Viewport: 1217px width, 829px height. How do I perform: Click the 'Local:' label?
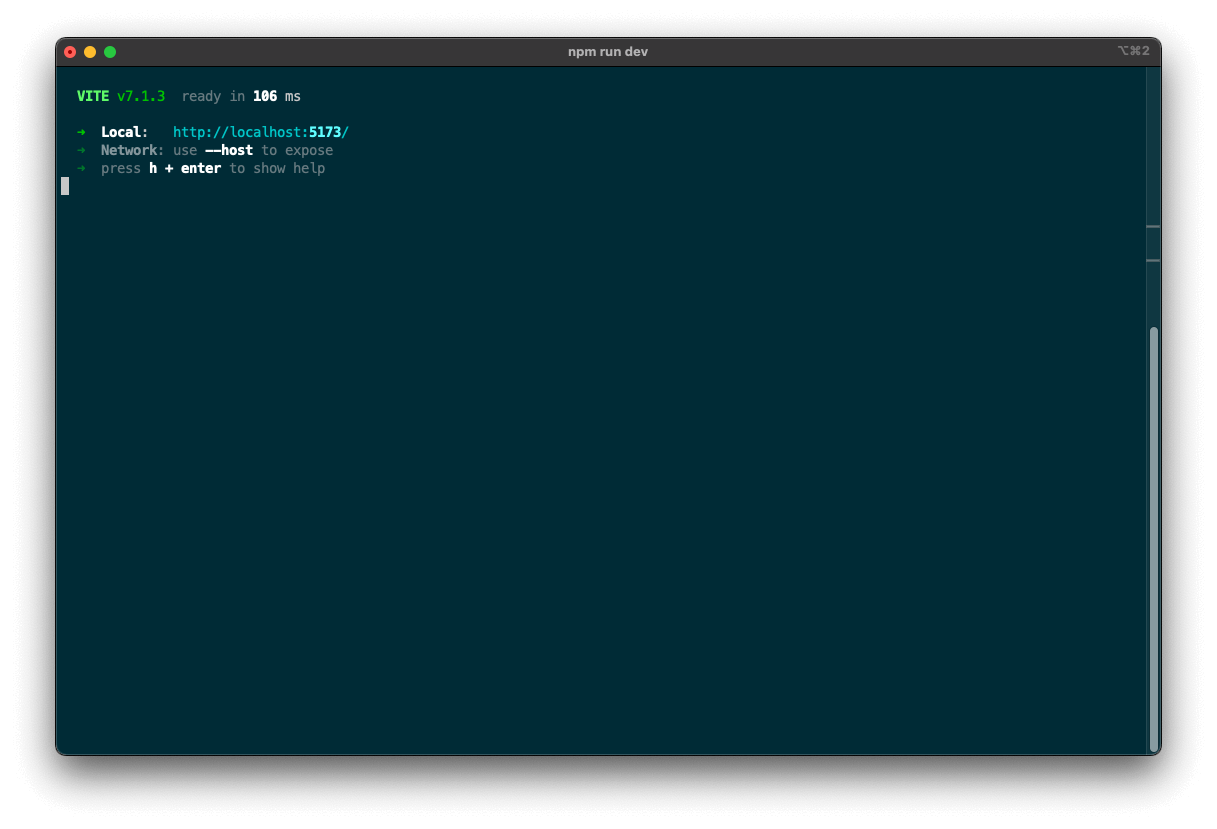tap(125, 132)
